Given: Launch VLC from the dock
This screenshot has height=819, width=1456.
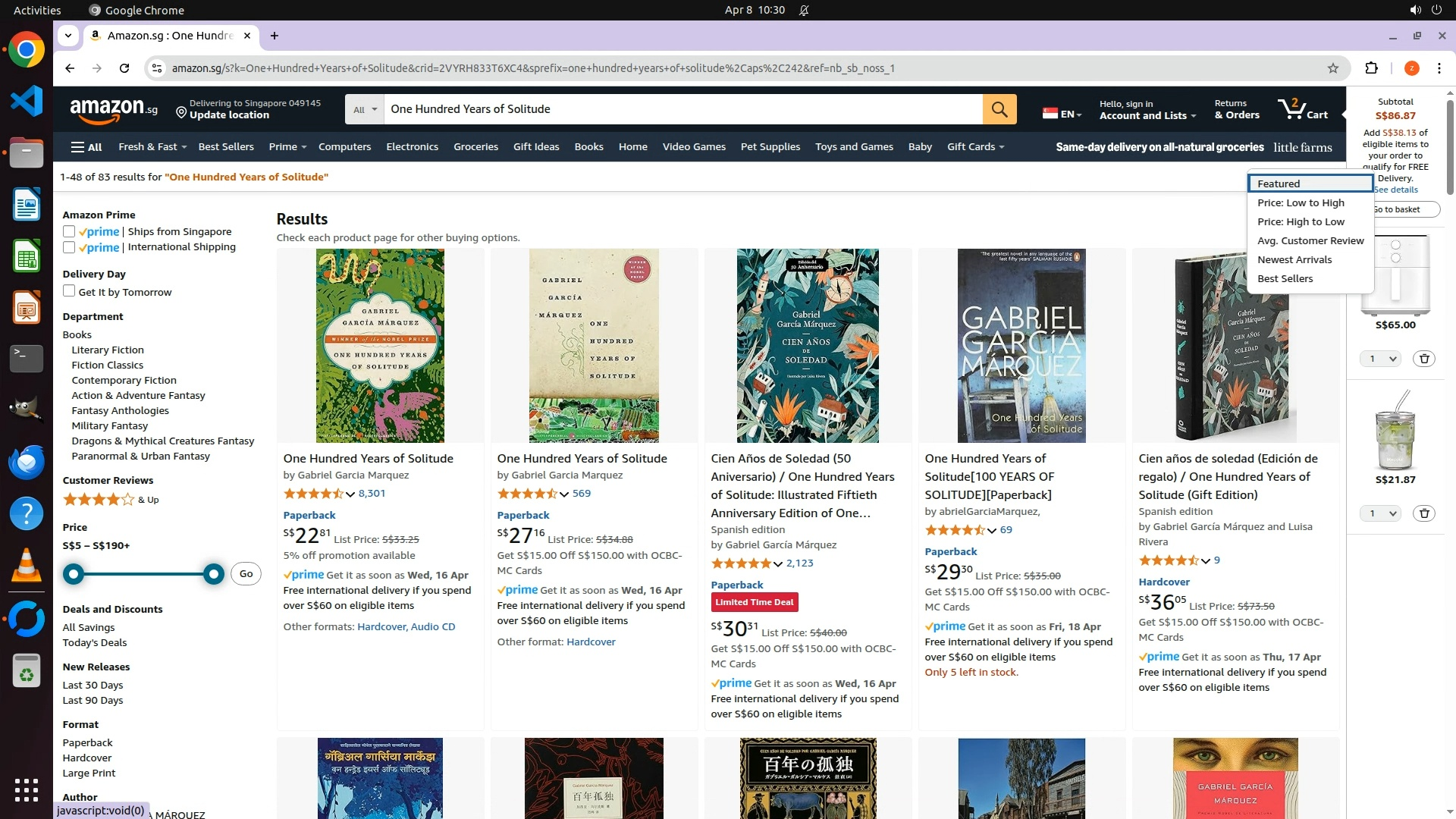Looking at the screenshot, I should tap(26, 566).
